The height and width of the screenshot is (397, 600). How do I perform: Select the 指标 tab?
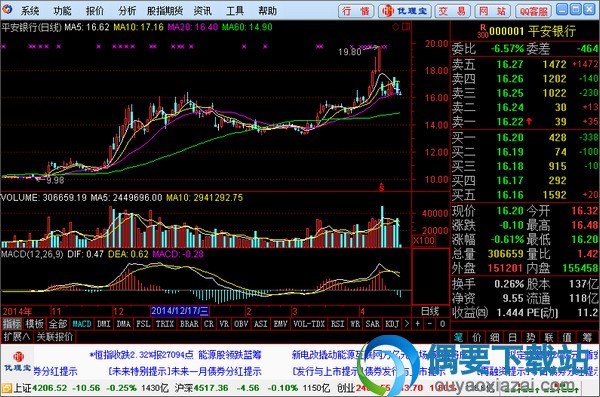coord(12,324)
